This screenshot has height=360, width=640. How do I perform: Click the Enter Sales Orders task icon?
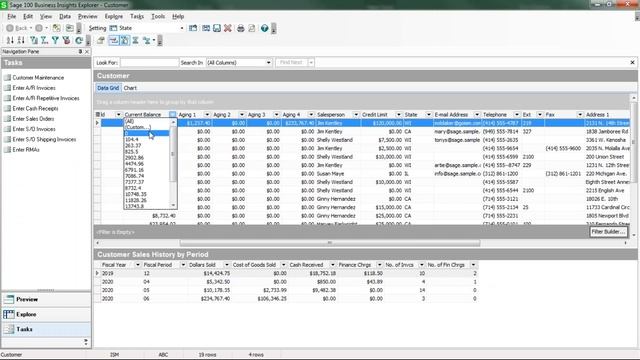coord(7,119)
